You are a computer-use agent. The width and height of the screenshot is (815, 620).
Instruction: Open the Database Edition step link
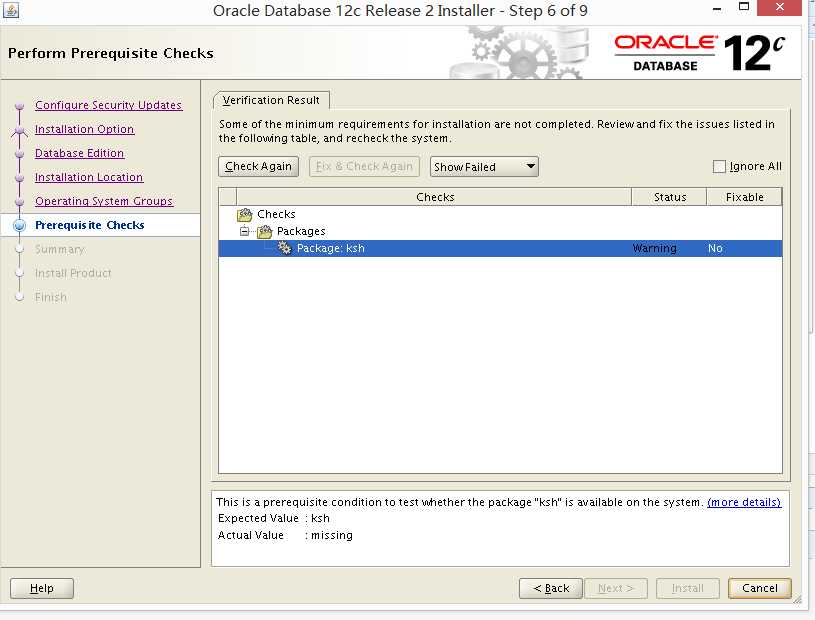[80, 153]
